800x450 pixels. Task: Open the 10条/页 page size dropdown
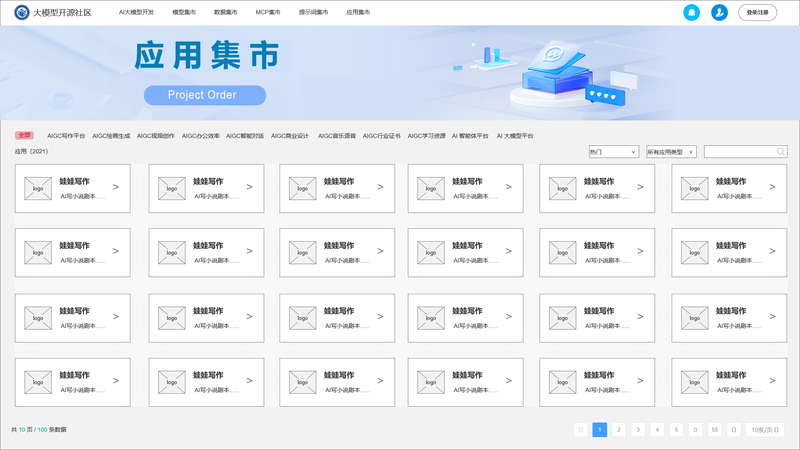766,429
